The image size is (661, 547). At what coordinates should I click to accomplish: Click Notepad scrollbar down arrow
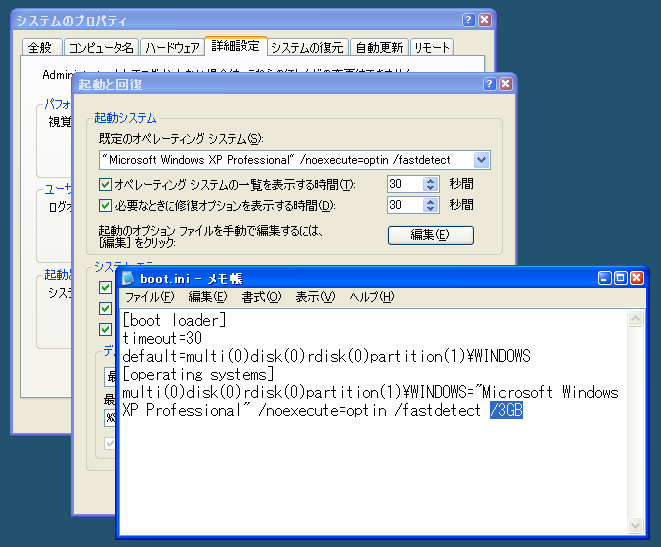click(635, 526)
